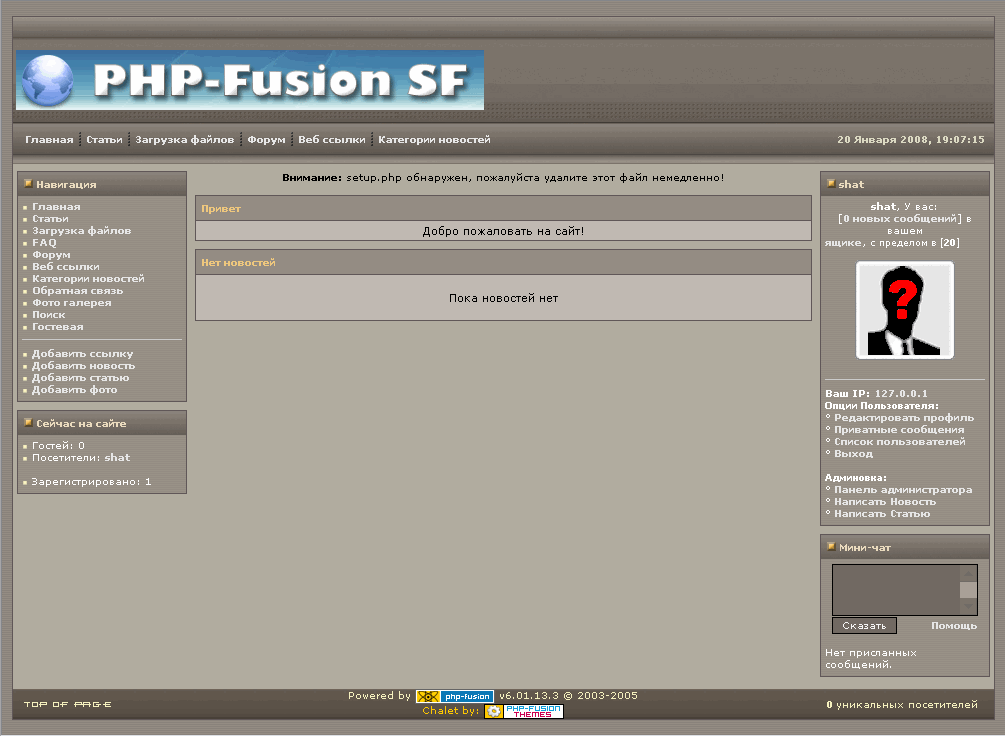Select Добавить ссылку in the sidebar
Image resolution: width=1005 pixels, height=736 pixels.
click(83, 354)
